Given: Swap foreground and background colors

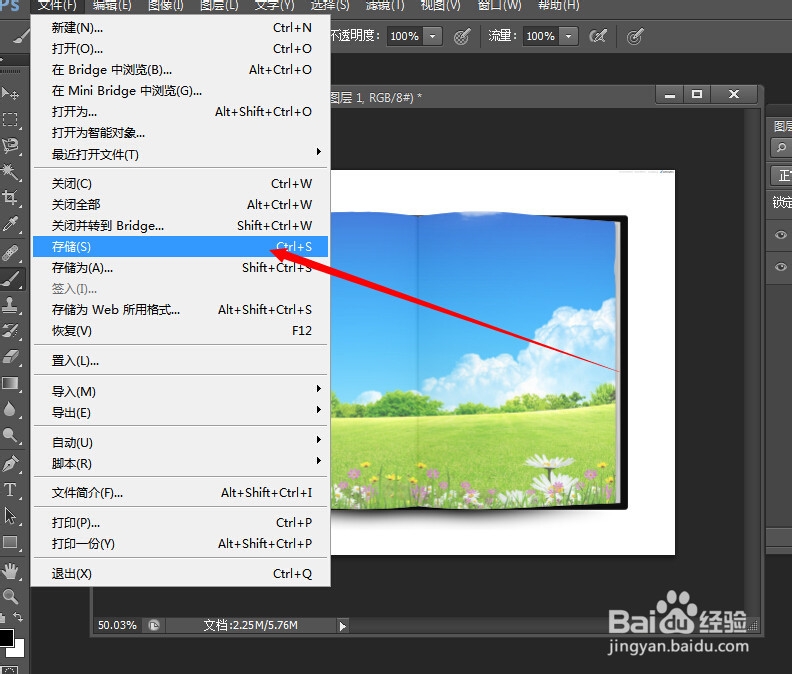Looking at the screenshot, I should pyautogui.click(x=18, y=617).
